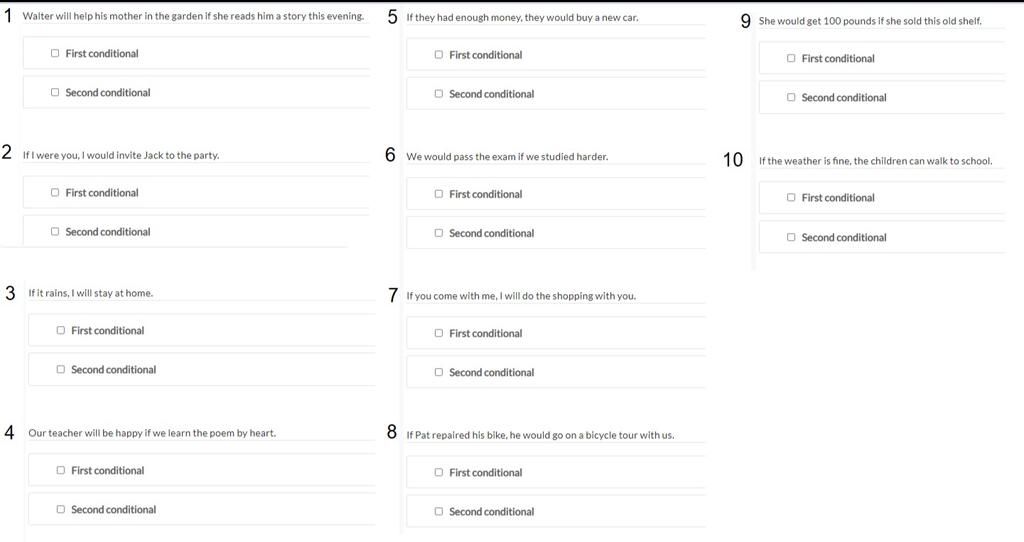The width and height of the screenshot is (1024, 542).
Task: Check First conditional for question 9
Action: coord(791,58)
